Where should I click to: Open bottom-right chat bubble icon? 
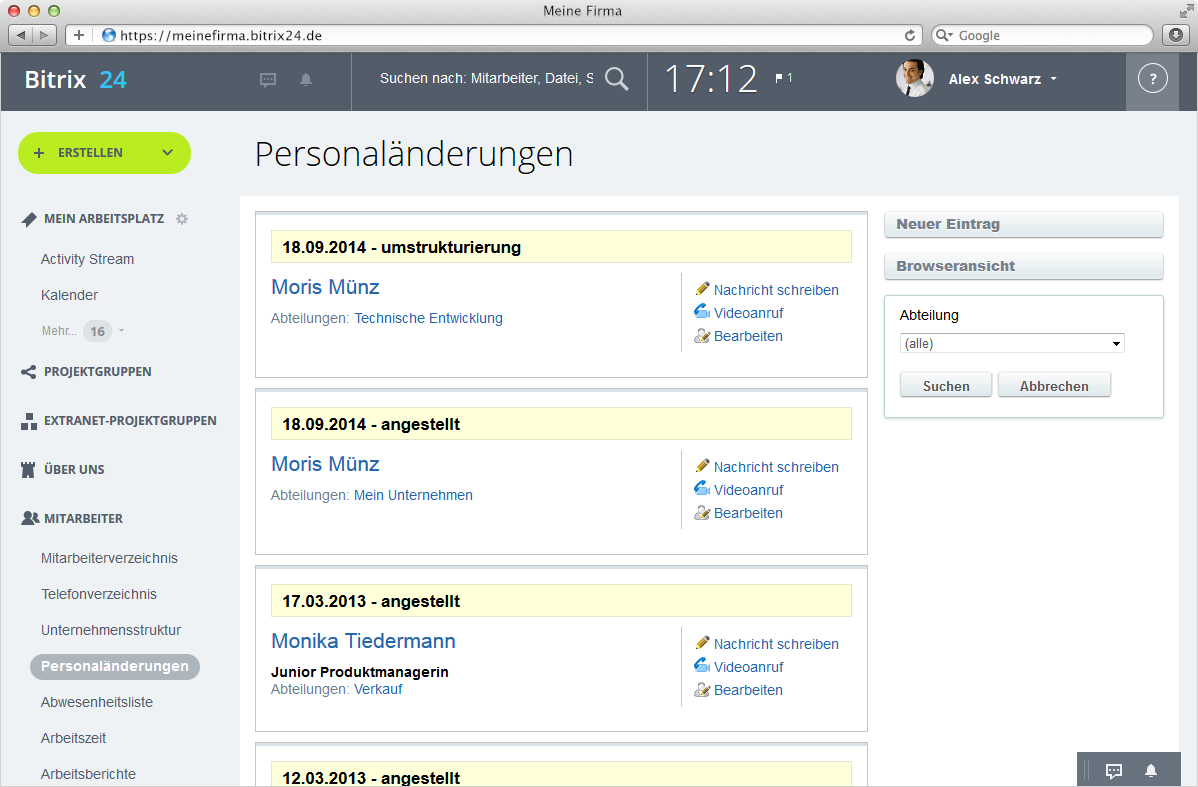[x=1114, y=771]
